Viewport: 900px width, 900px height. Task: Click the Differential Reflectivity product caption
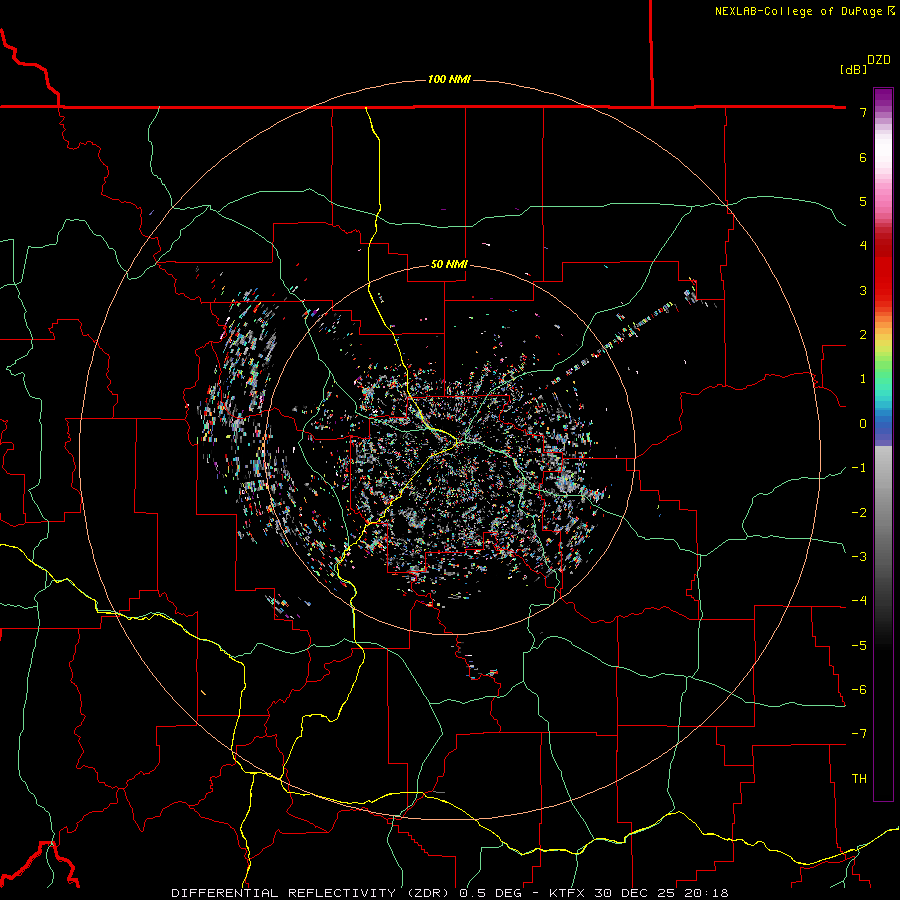tap(449, 893)
